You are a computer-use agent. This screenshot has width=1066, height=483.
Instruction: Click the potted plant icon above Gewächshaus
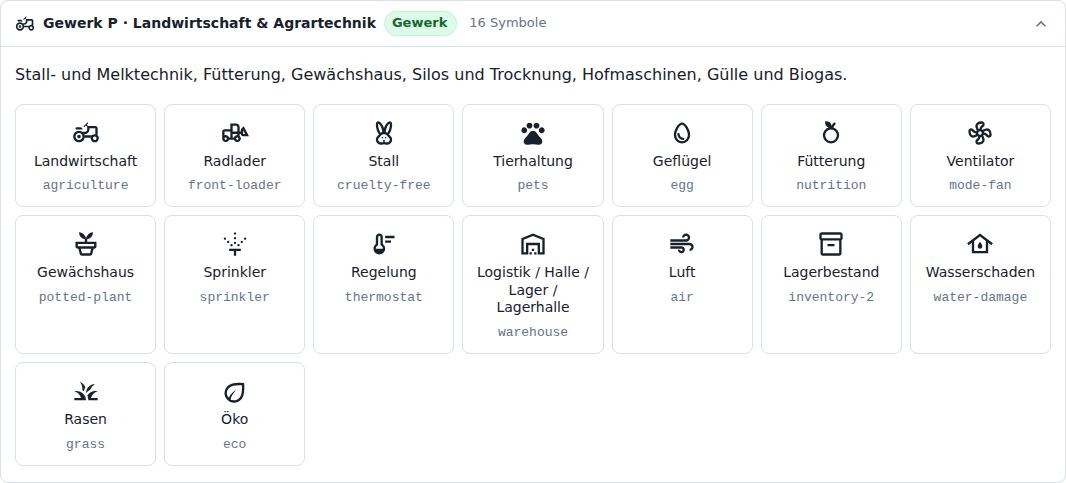coord(86,244)
